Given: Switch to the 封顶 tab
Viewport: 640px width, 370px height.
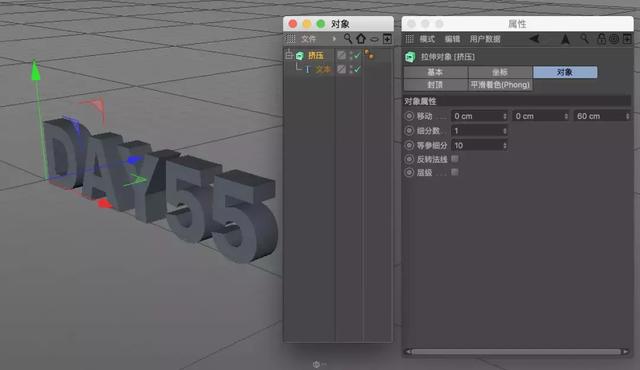Looking at the screenshot, I should click(x=435, y=84).
